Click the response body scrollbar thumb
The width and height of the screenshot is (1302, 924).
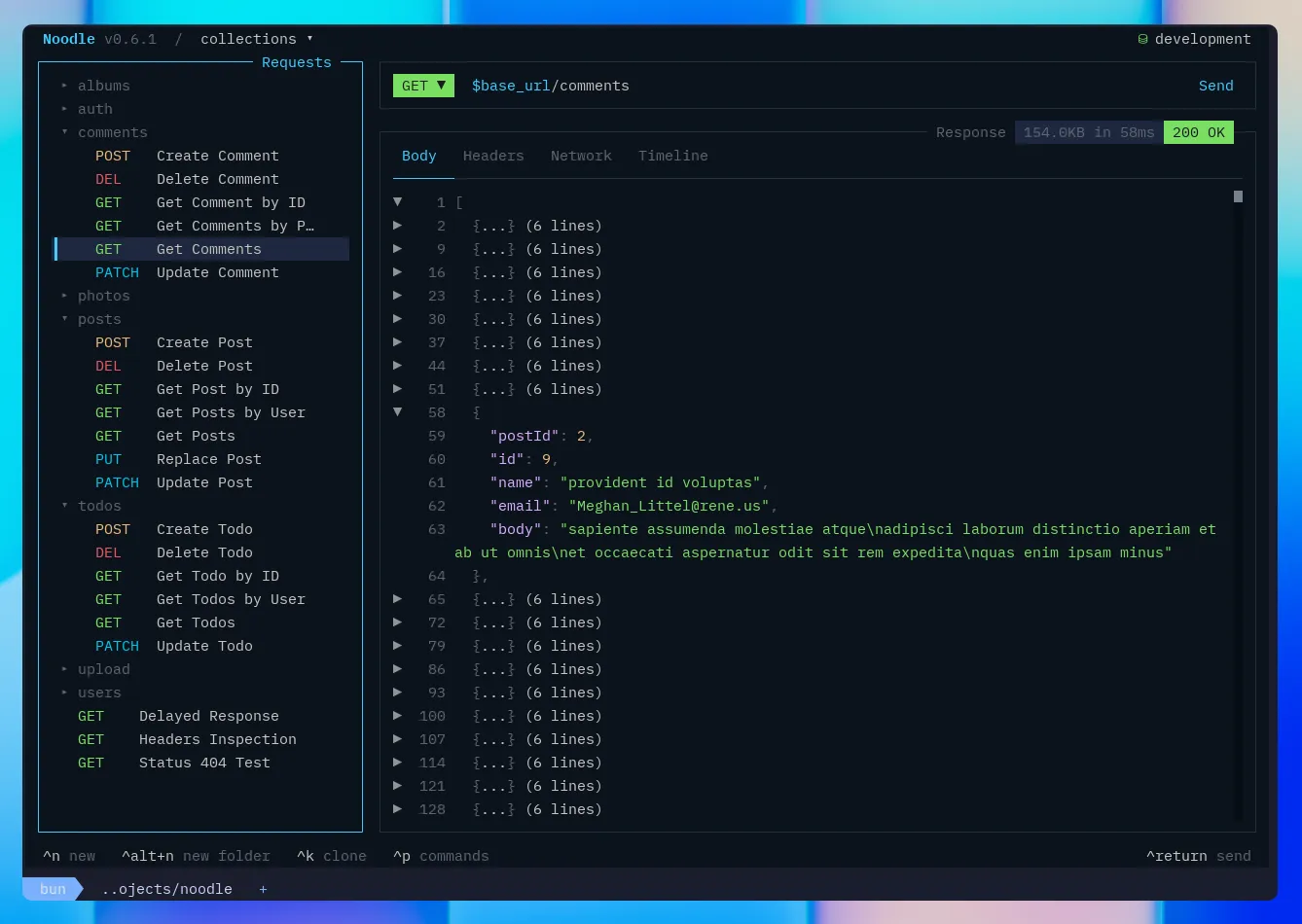click(1238, 196)
